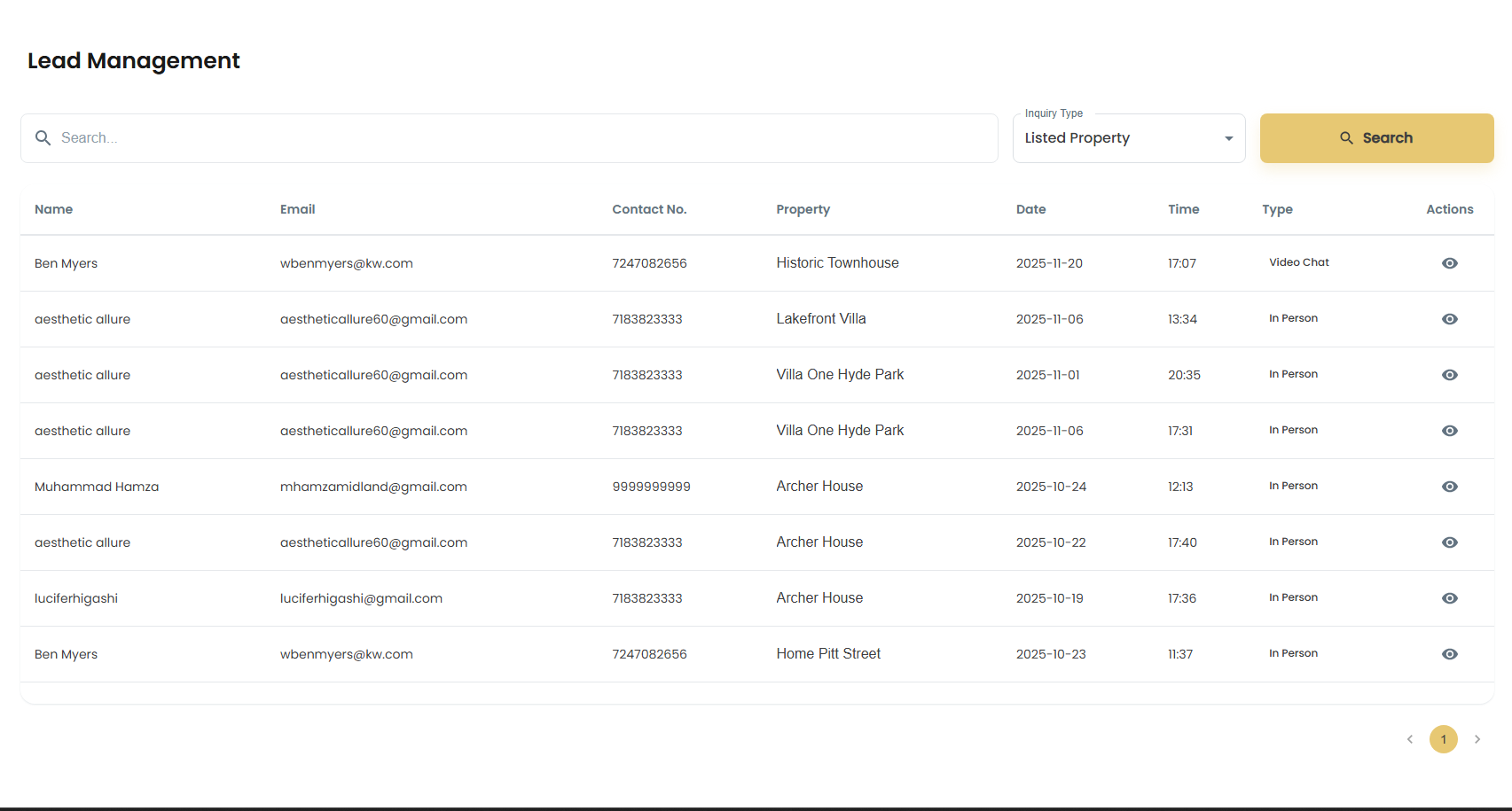The height and width of the screenshot is (811, 1512).
Task: Click the Name column header
Action: pos(54,209)
